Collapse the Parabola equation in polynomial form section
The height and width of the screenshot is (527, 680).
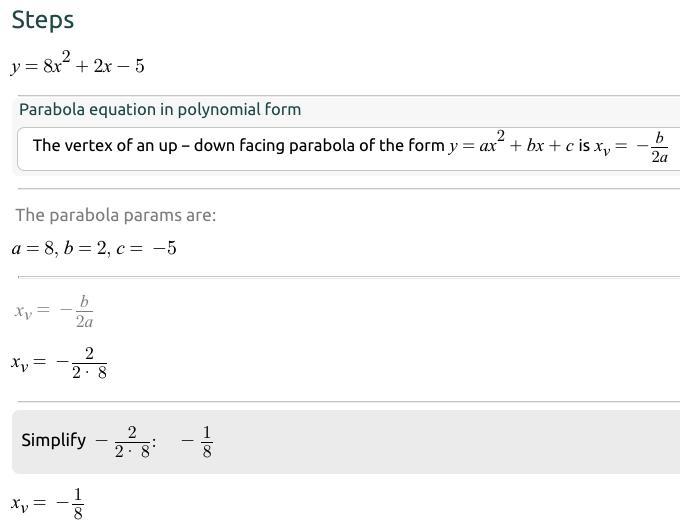tap(160, 109)
